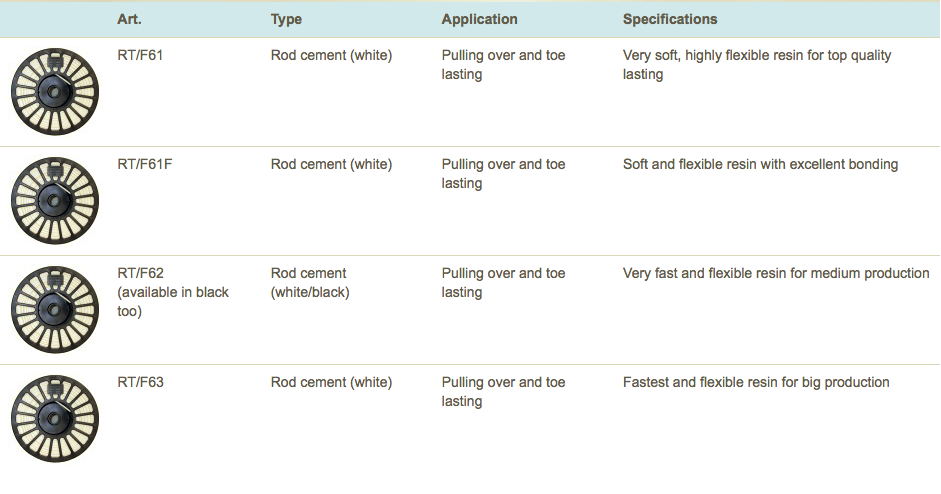Click 'Fastest and flexible resin for big production' text
941x494 pixels.
coord(756,382)
